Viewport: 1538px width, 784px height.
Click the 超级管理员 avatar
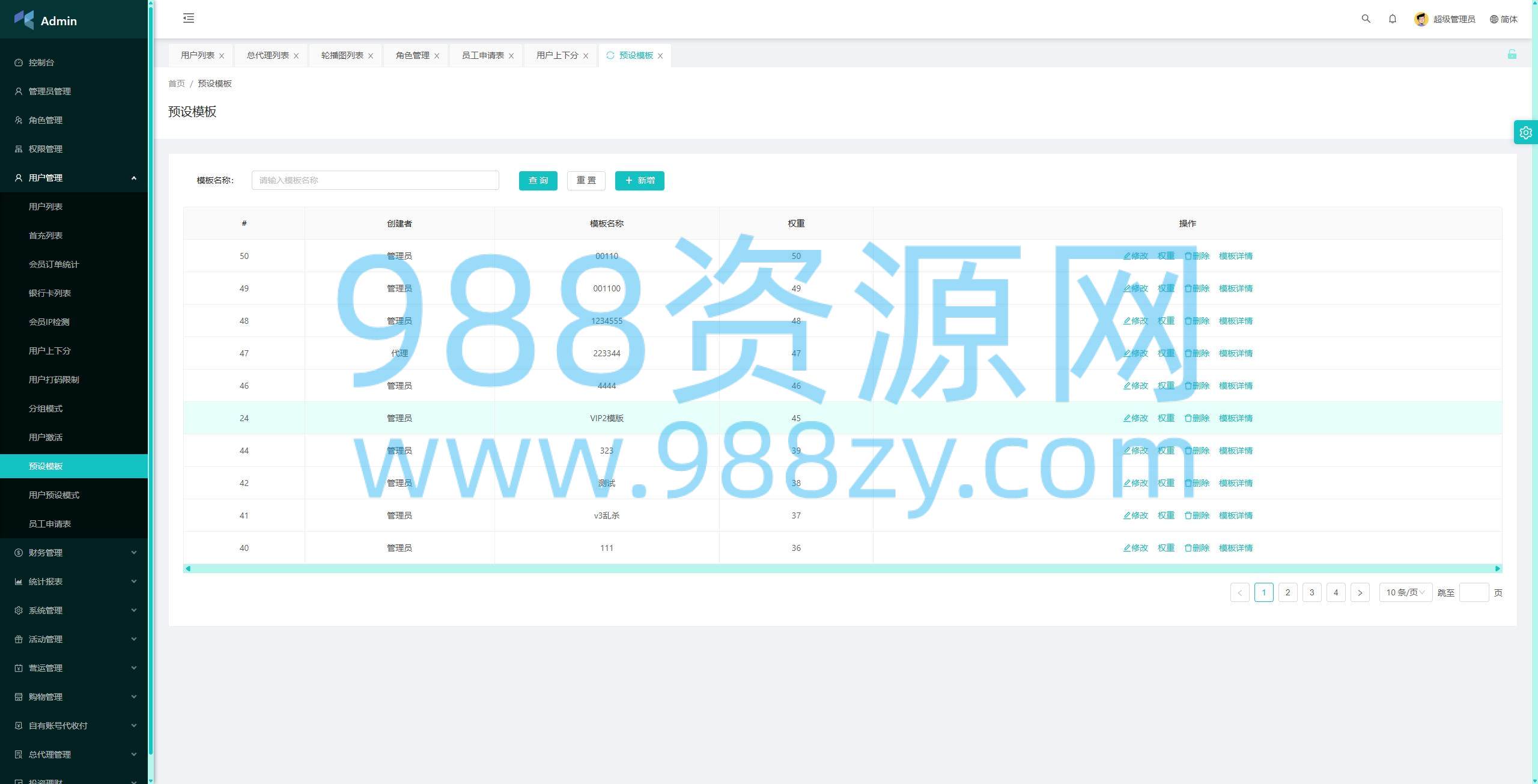tap(1421, 19)
